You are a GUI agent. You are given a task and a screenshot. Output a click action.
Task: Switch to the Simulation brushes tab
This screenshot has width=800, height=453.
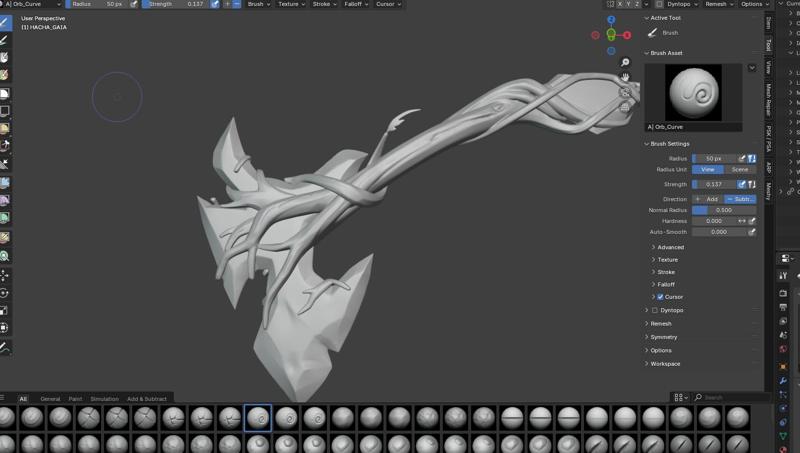pos(105,399)
